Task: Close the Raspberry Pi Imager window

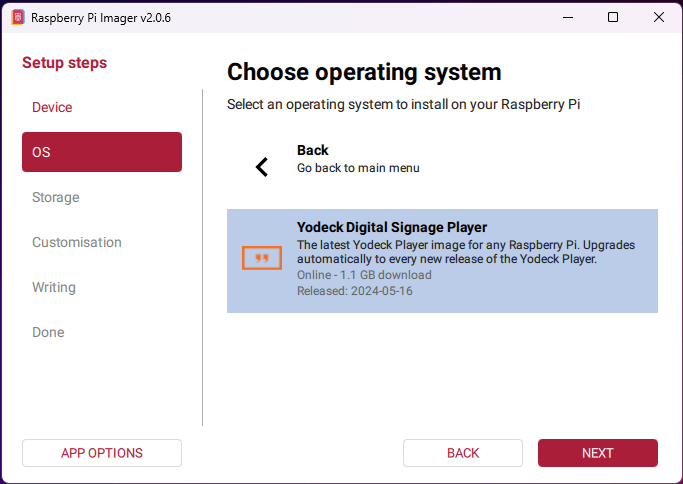Action: pos(659,18)
